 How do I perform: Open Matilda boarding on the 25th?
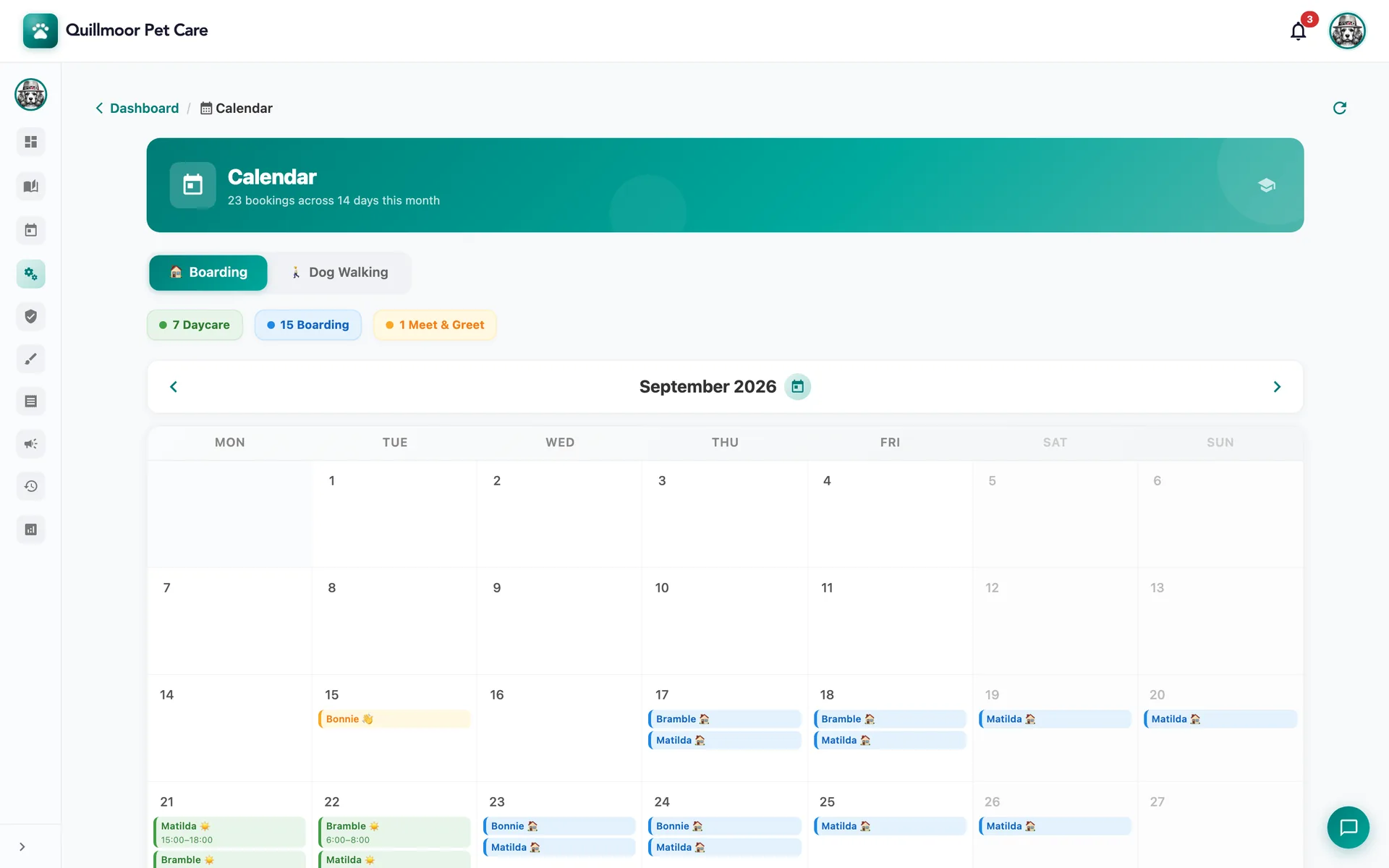890,826
